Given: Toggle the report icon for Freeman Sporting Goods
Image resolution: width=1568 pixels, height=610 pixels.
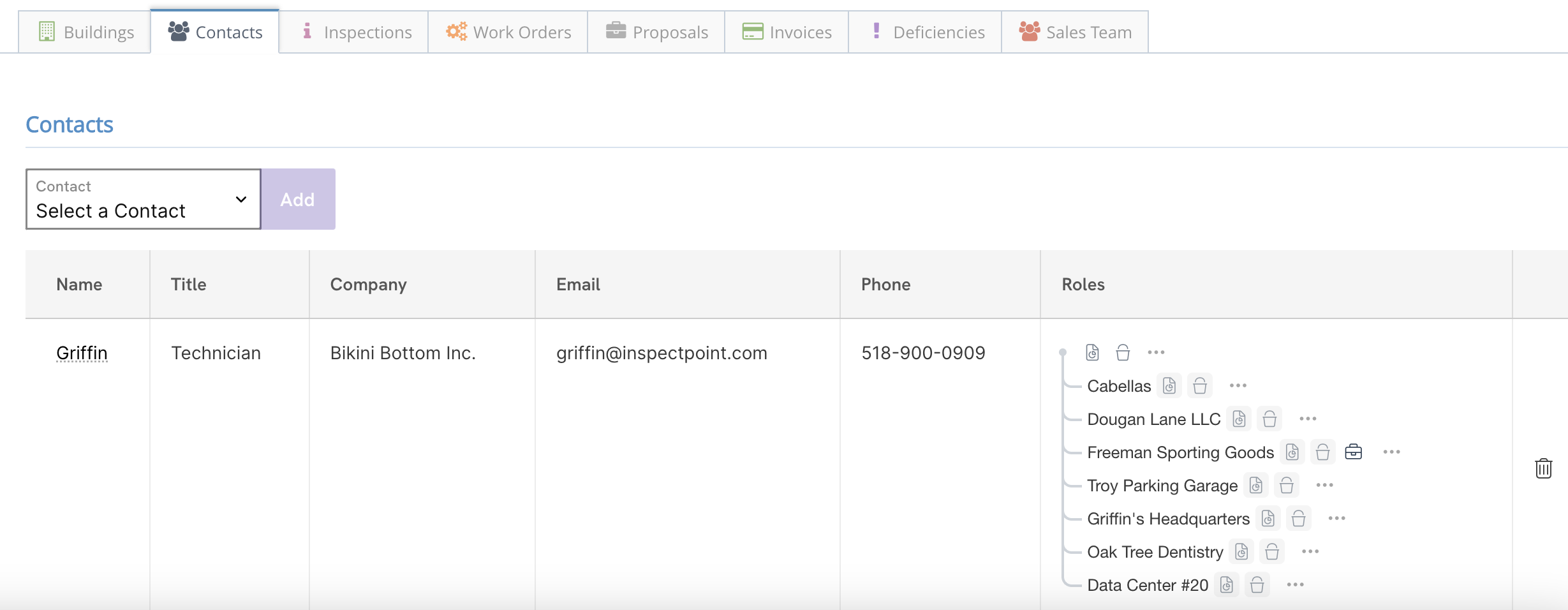Looking at the screenshot, I should tap(1292, 452).
